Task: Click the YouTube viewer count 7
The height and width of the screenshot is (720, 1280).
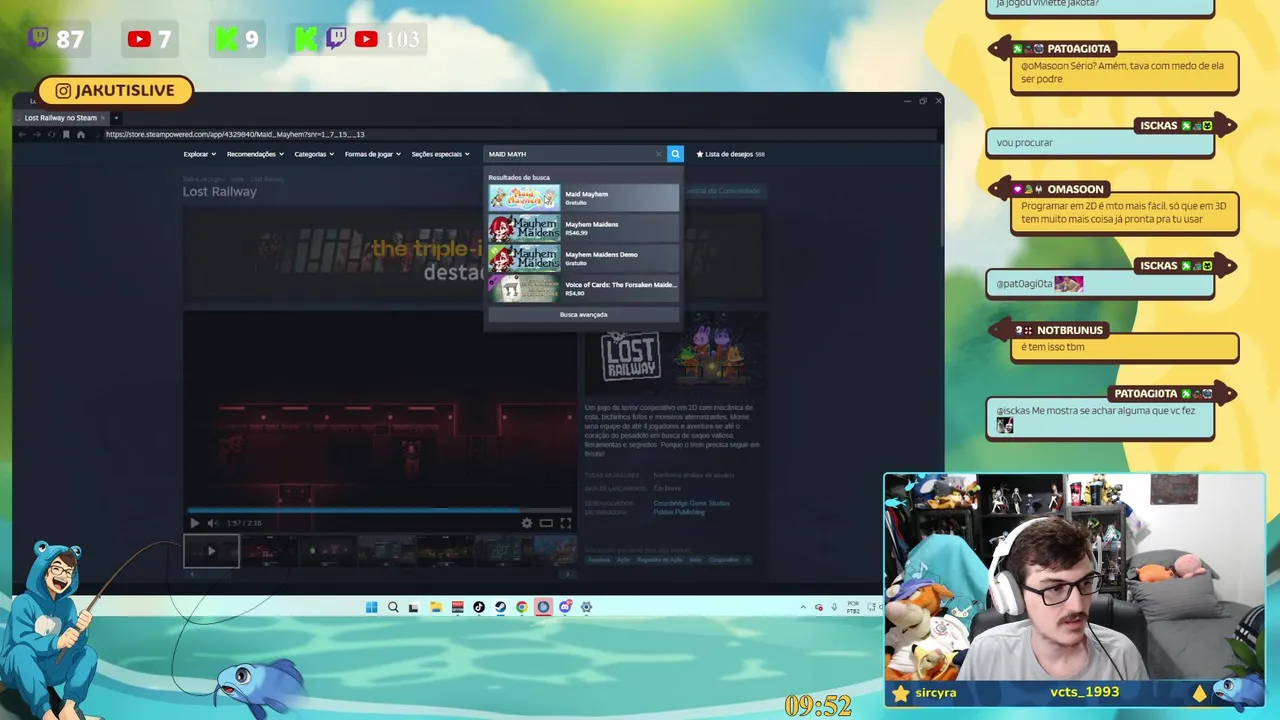Action: (150, 39)
